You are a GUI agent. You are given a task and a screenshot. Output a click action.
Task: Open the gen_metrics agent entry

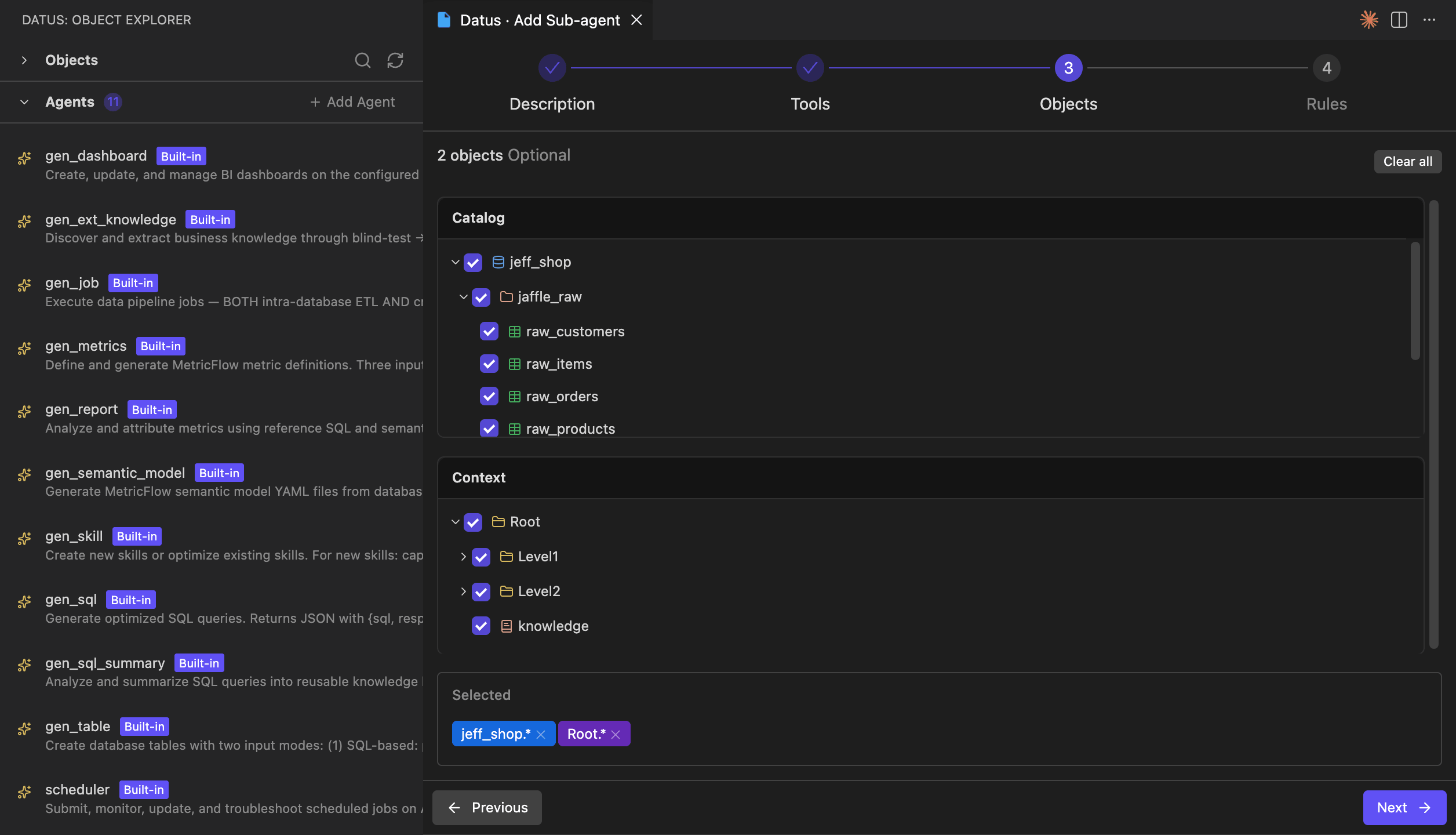pos(212,355)
